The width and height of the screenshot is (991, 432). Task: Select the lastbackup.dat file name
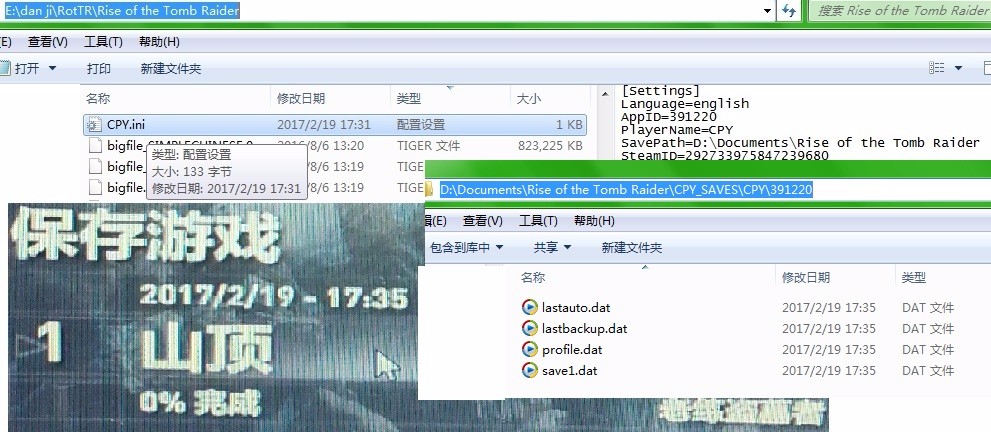(x=585, y=328)
